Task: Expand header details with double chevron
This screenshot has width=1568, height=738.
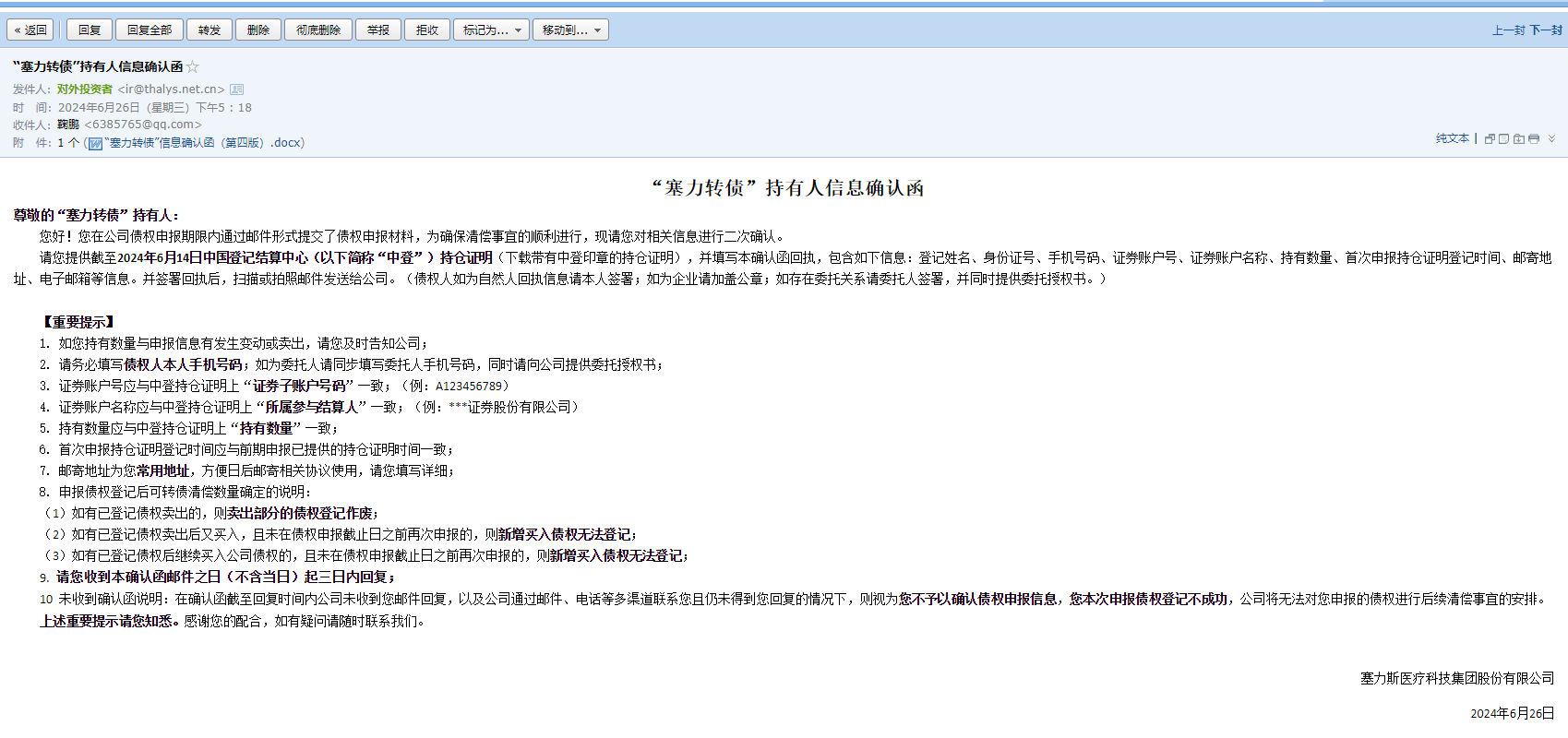Action: click(1551, 138)
